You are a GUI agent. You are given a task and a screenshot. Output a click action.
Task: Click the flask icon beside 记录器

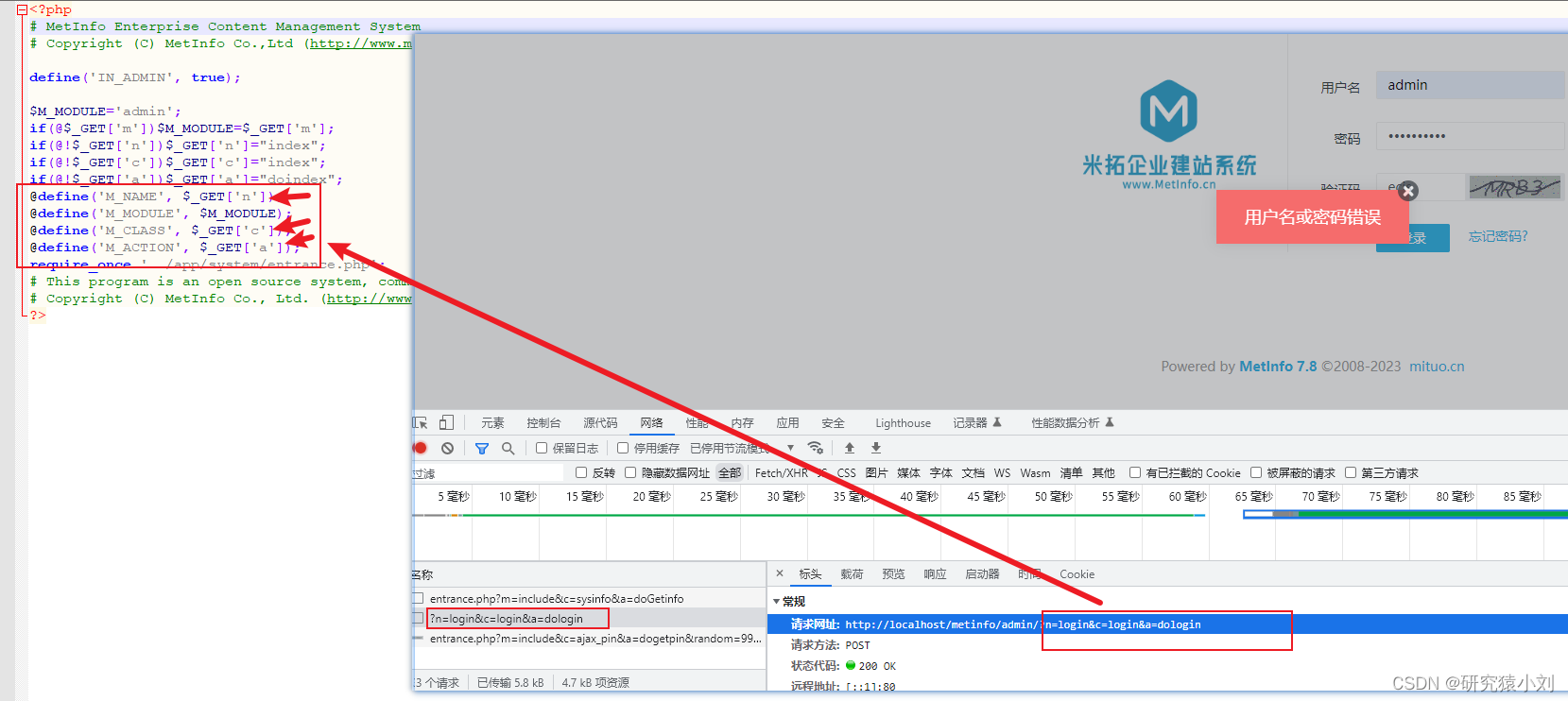997,422
